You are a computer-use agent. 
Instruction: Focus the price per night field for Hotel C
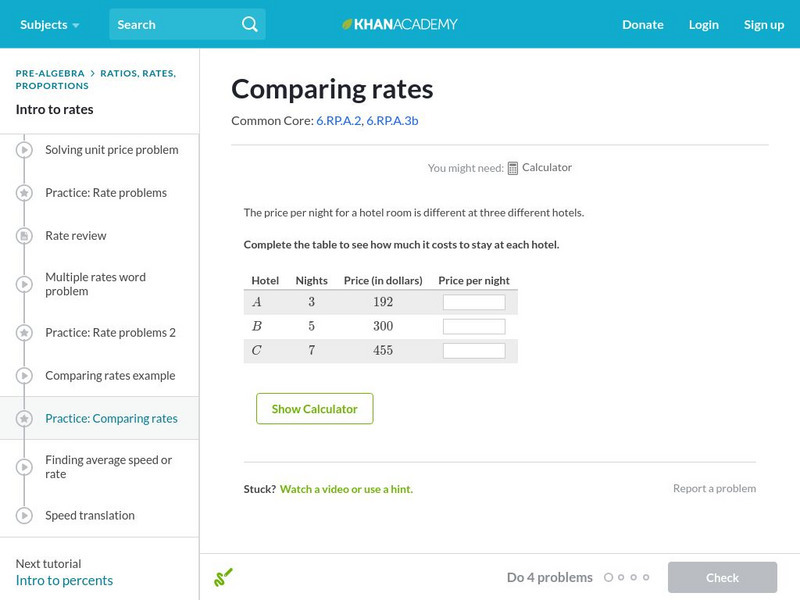tap(474, 350)
